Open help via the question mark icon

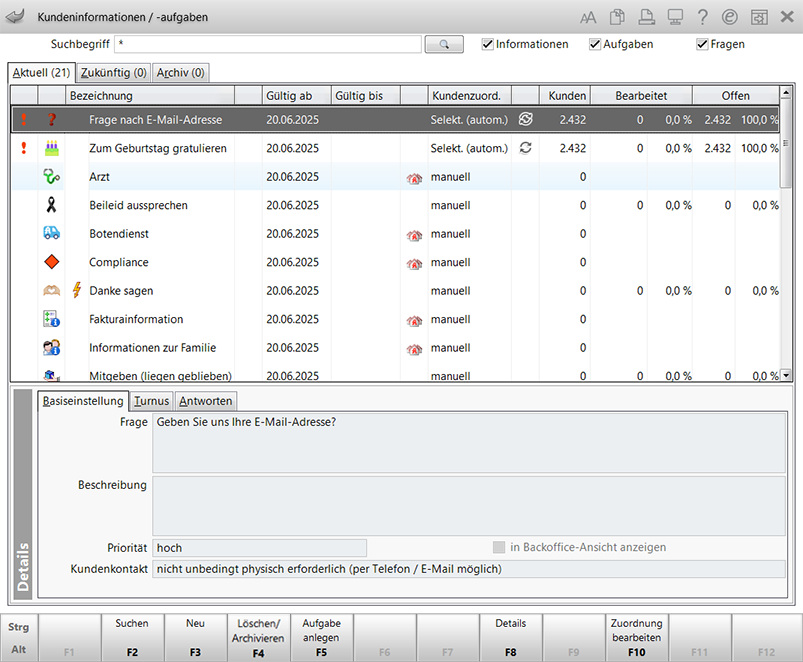(x=703, y=17)
